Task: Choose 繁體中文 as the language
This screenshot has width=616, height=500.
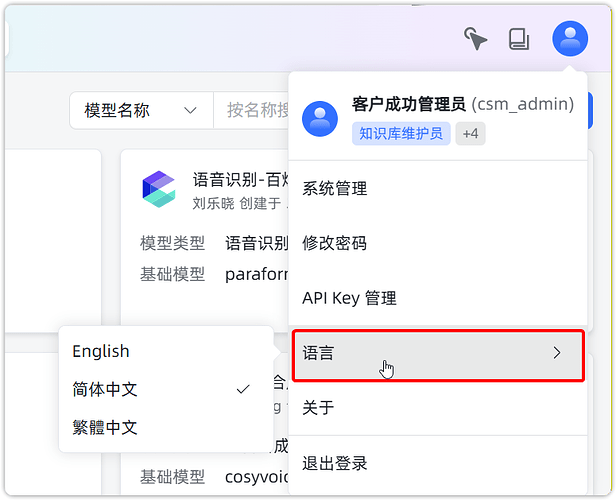Action: 105,427
